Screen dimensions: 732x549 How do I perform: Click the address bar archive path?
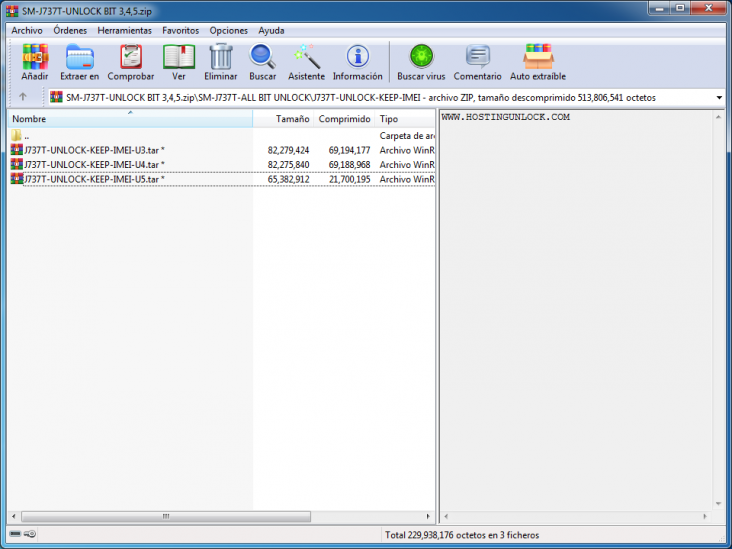[361, 98]
